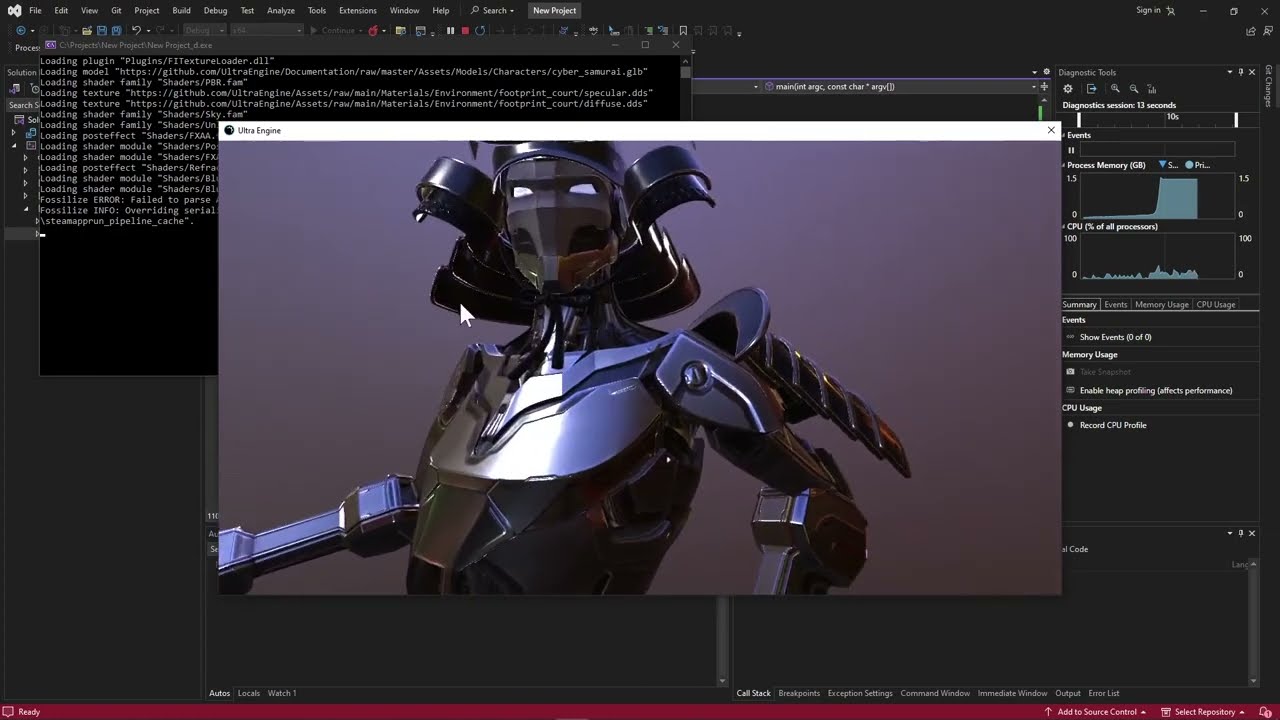Undo the last action using the toolbar

136,31
